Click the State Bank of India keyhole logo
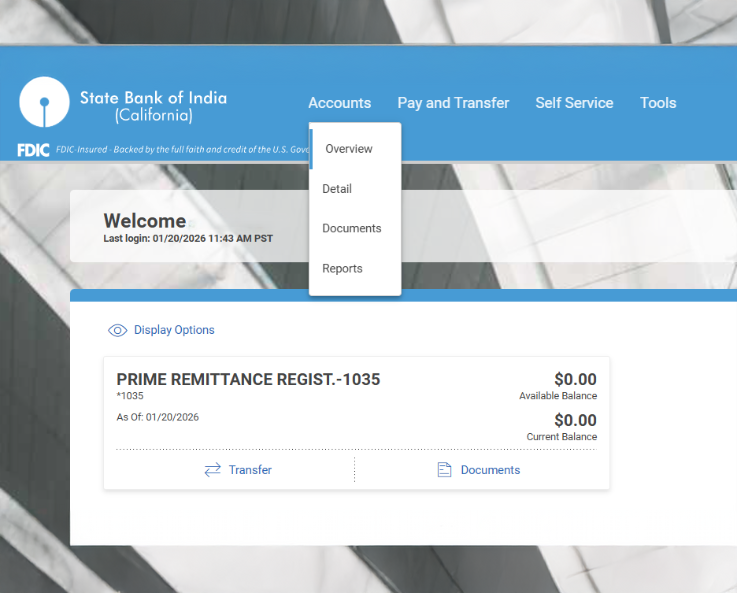 click(43, 105)
